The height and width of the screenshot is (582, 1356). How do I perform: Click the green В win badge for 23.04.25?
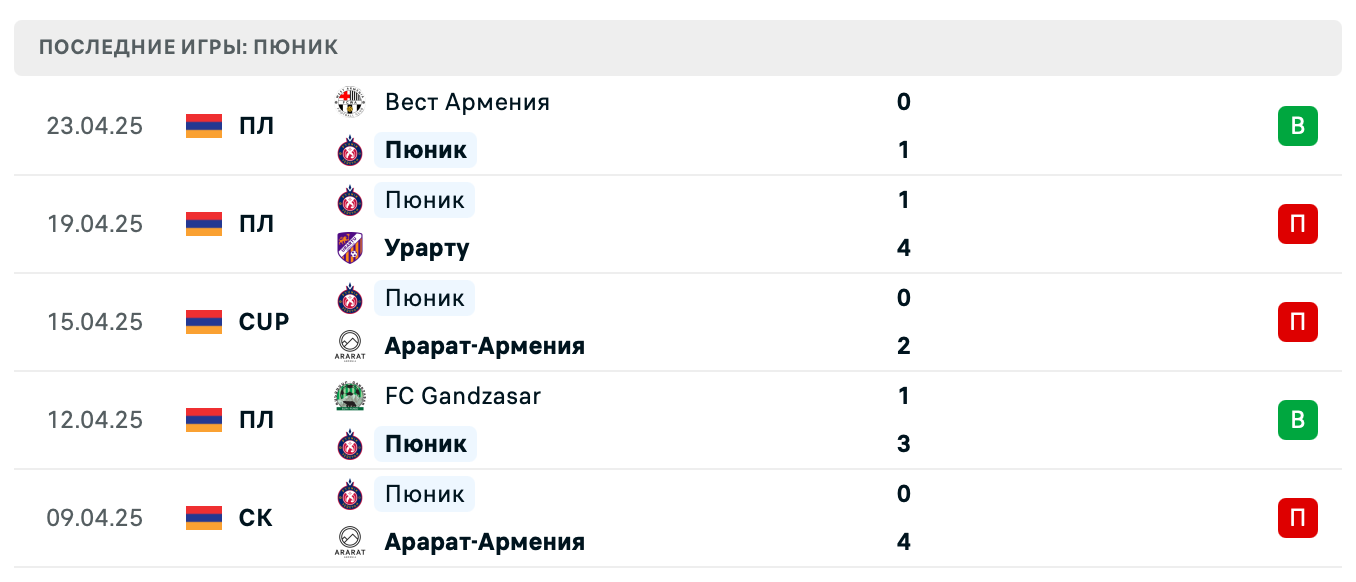[1297, 126]
